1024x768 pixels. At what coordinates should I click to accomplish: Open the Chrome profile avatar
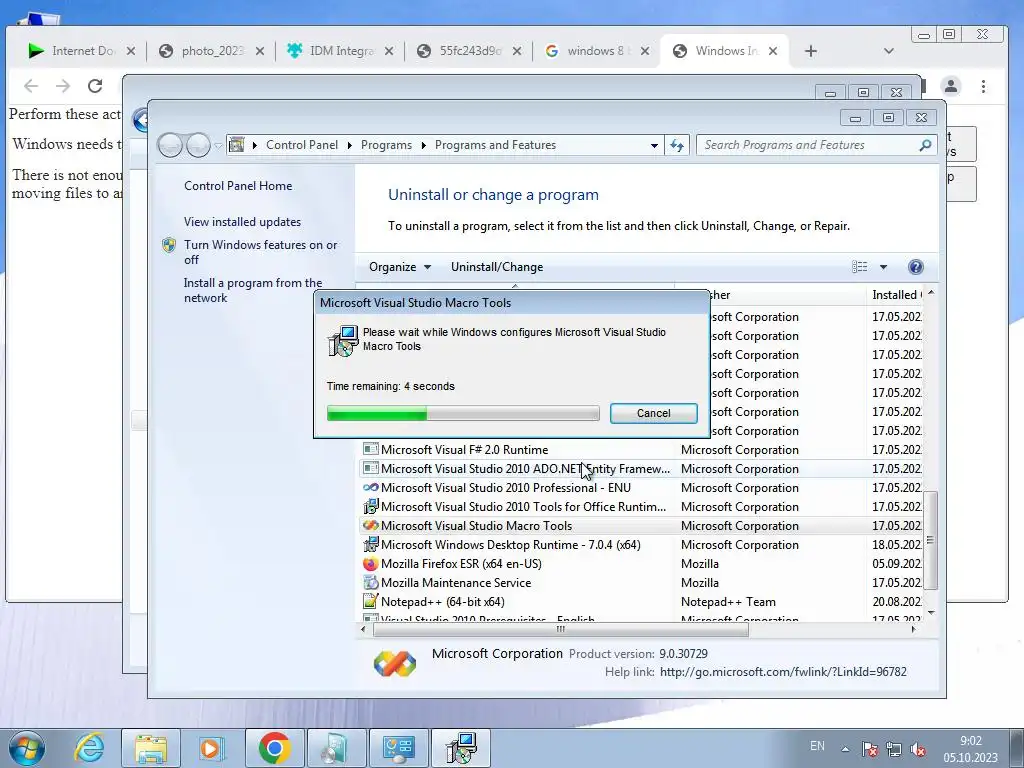tap(951, 86)
